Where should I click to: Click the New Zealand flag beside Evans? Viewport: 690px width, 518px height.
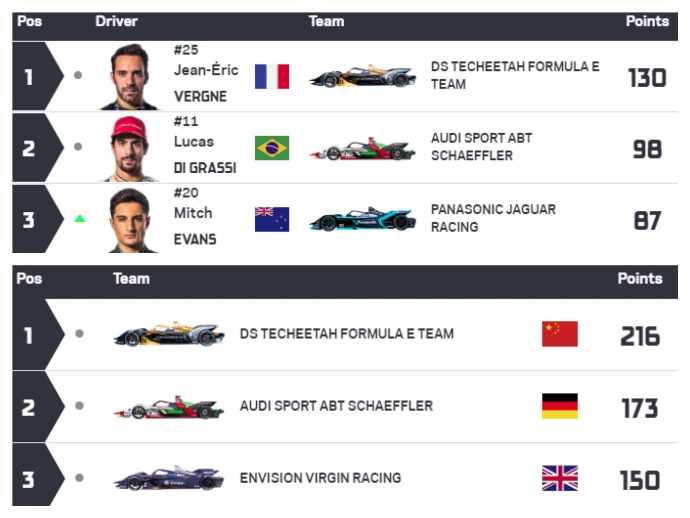(x=272, y=219)
